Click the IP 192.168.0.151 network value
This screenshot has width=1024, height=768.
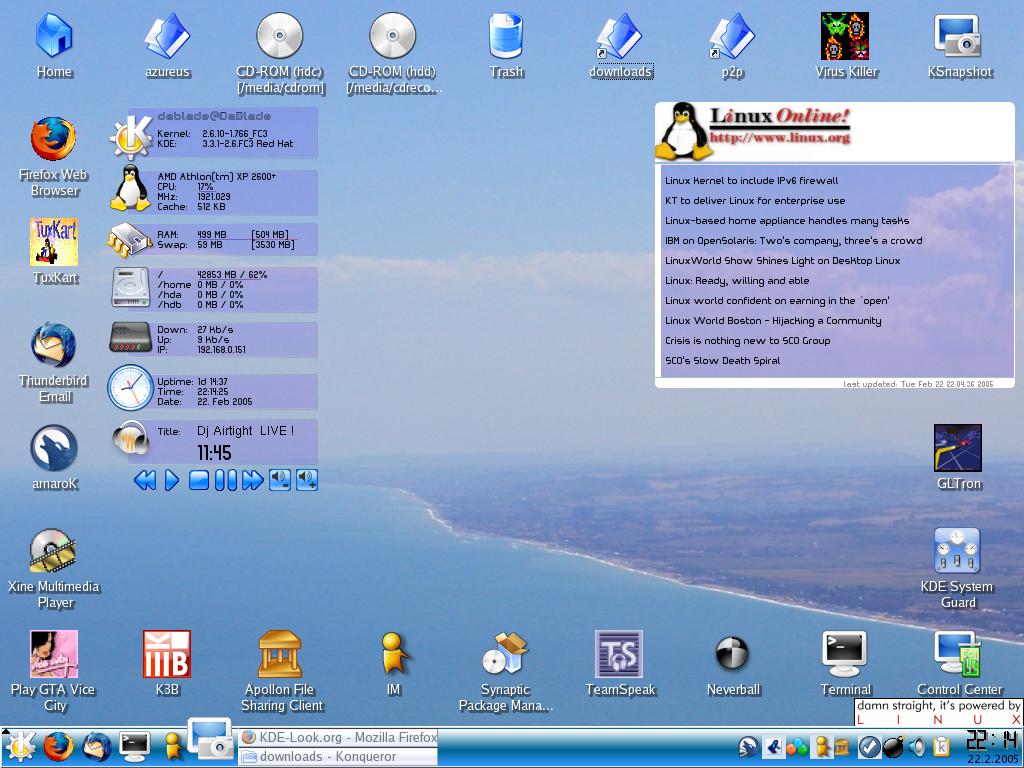point(221,350)
